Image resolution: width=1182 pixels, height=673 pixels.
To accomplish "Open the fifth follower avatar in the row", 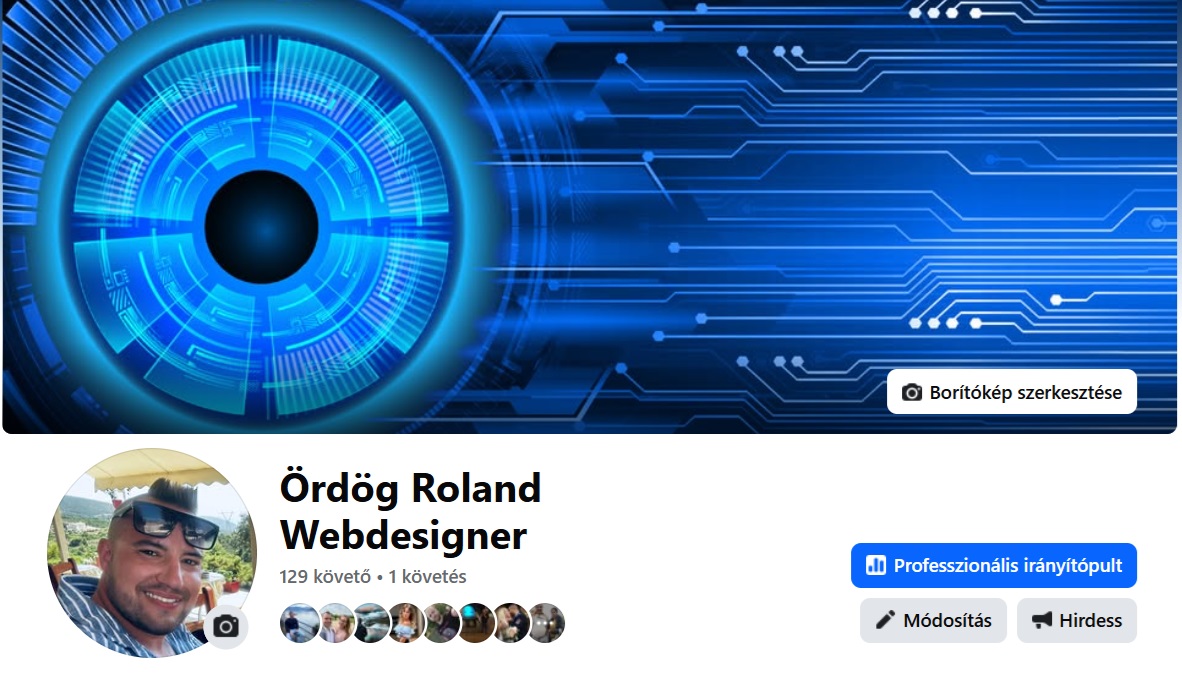I will tap(440, 623).
